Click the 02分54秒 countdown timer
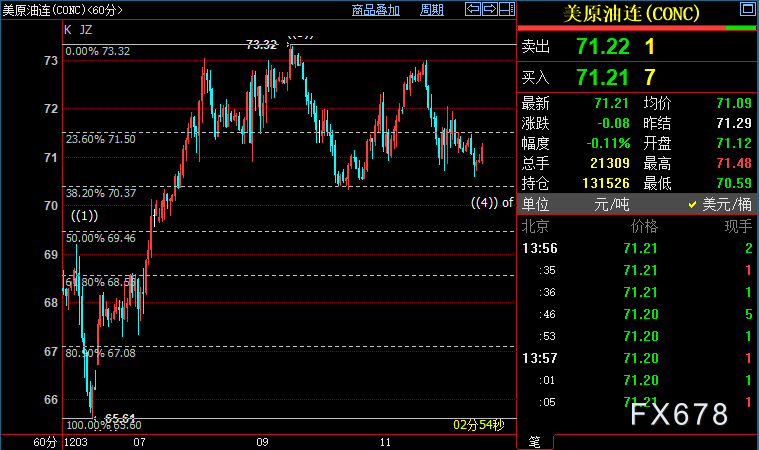Viewport: 759px width, 450px height. click(x=479, y=425)
